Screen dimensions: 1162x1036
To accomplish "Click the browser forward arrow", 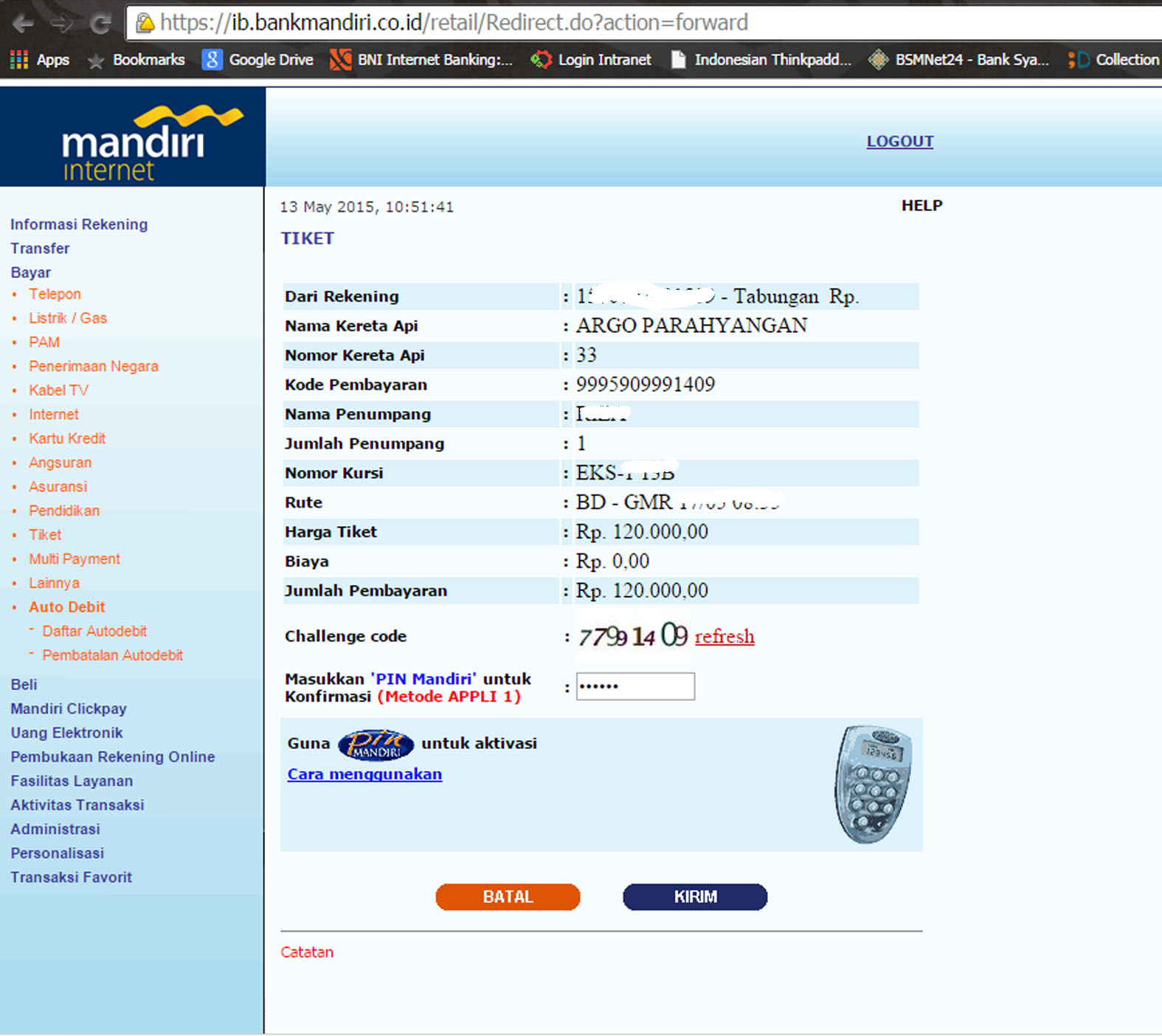I will 62,24.
